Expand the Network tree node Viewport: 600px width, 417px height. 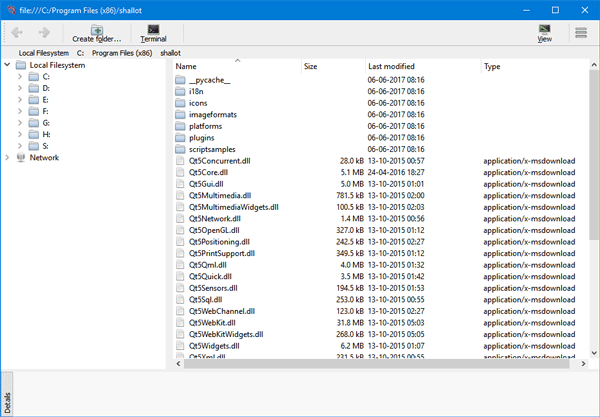click(x=8, y=157)
